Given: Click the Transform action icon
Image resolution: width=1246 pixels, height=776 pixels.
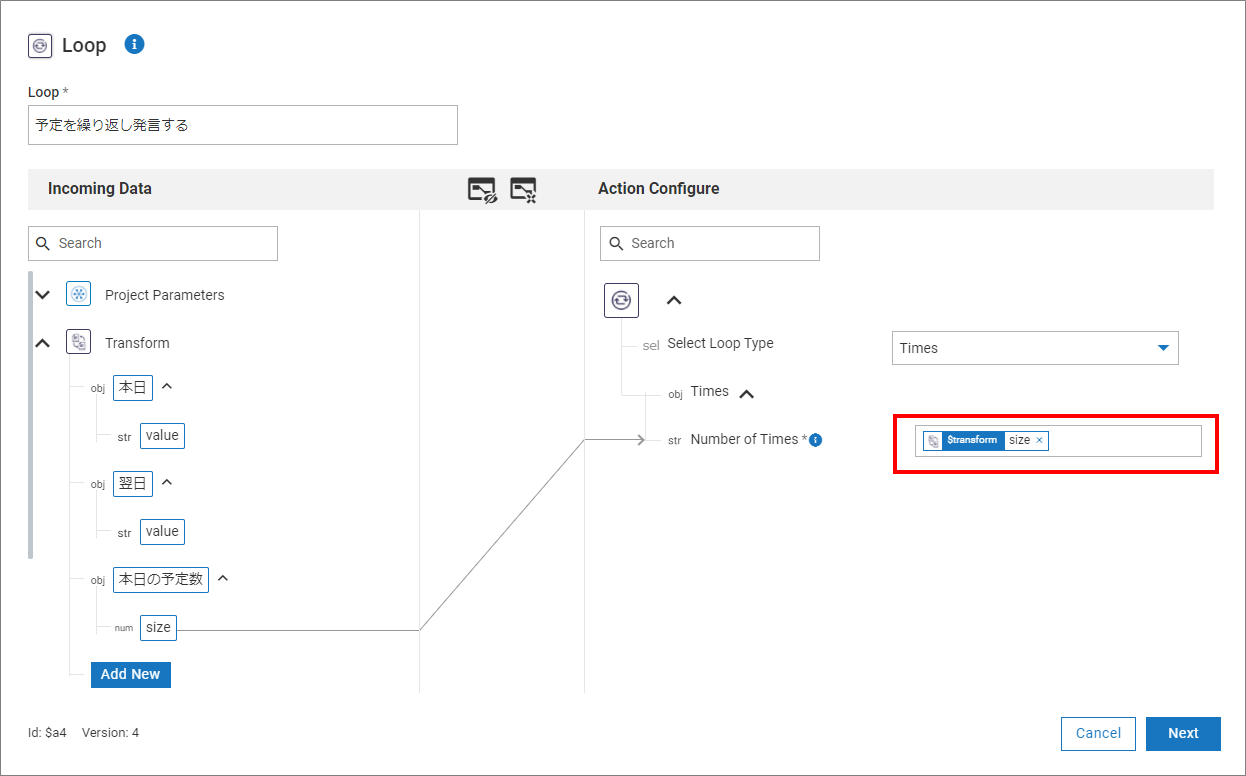Looking at the screenshot, I should pyautogui.click(x=78, y=343).
